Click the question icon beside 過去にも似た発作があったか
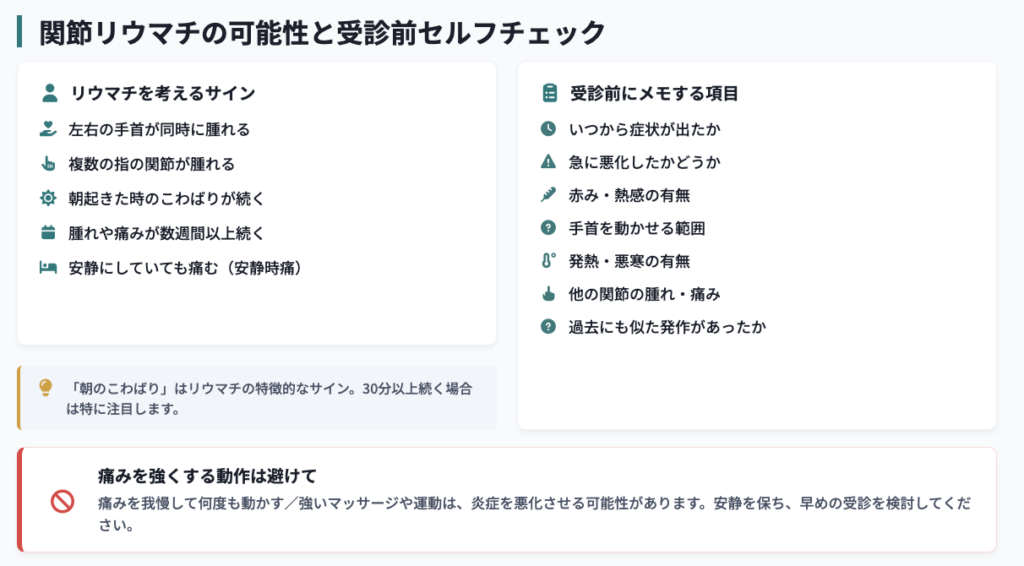This screenshot has width=1024, height=566. coord(549,326)
